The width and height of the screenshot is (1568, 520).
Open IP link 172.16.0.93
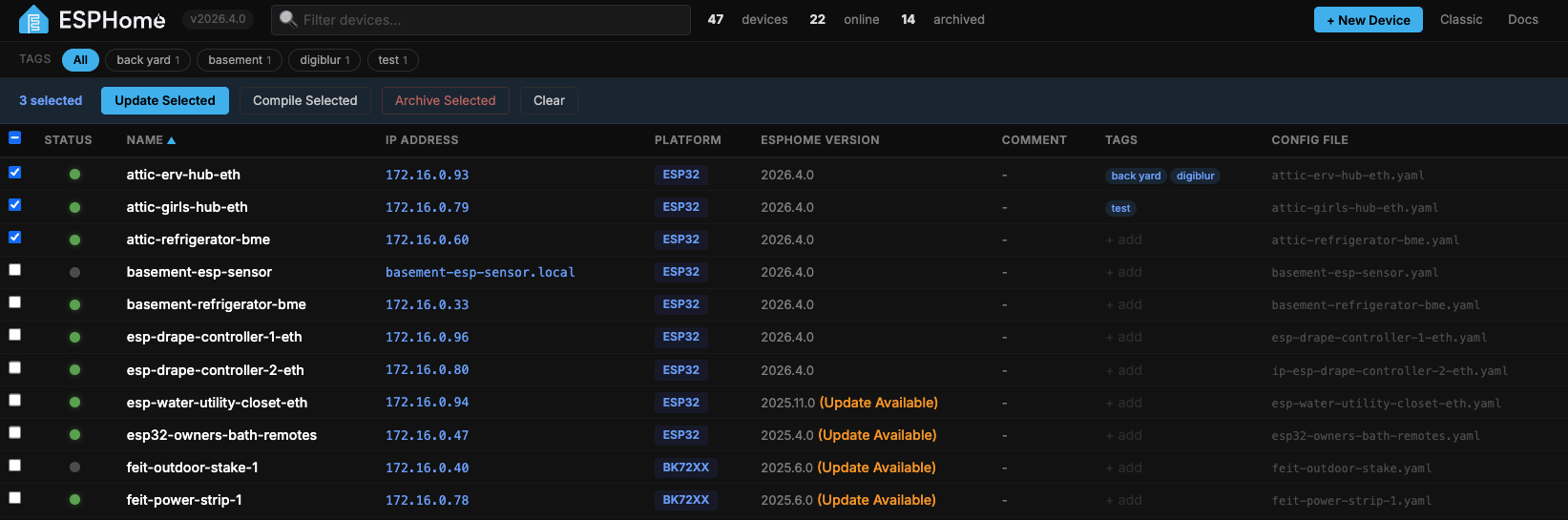click(x=427, y=175)
